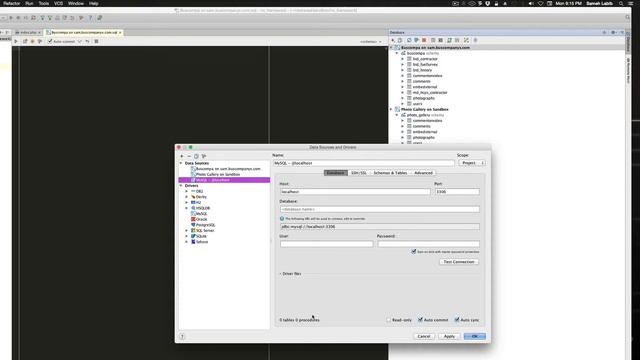Viewport: 640px width, 360px height.
Task: Select the photographs table under buscompa schema
Action: 423,98
